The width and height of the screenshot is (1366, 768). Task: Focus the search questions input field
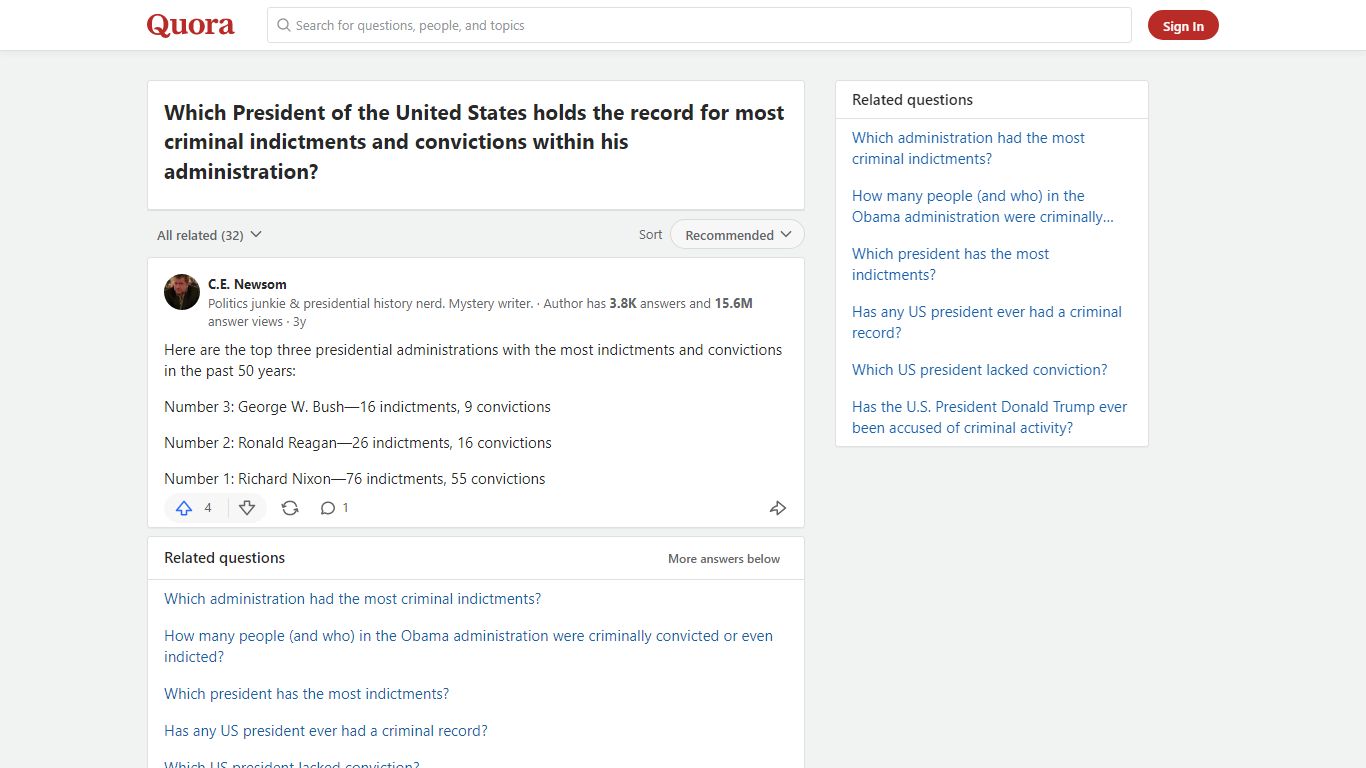[699, 25]
